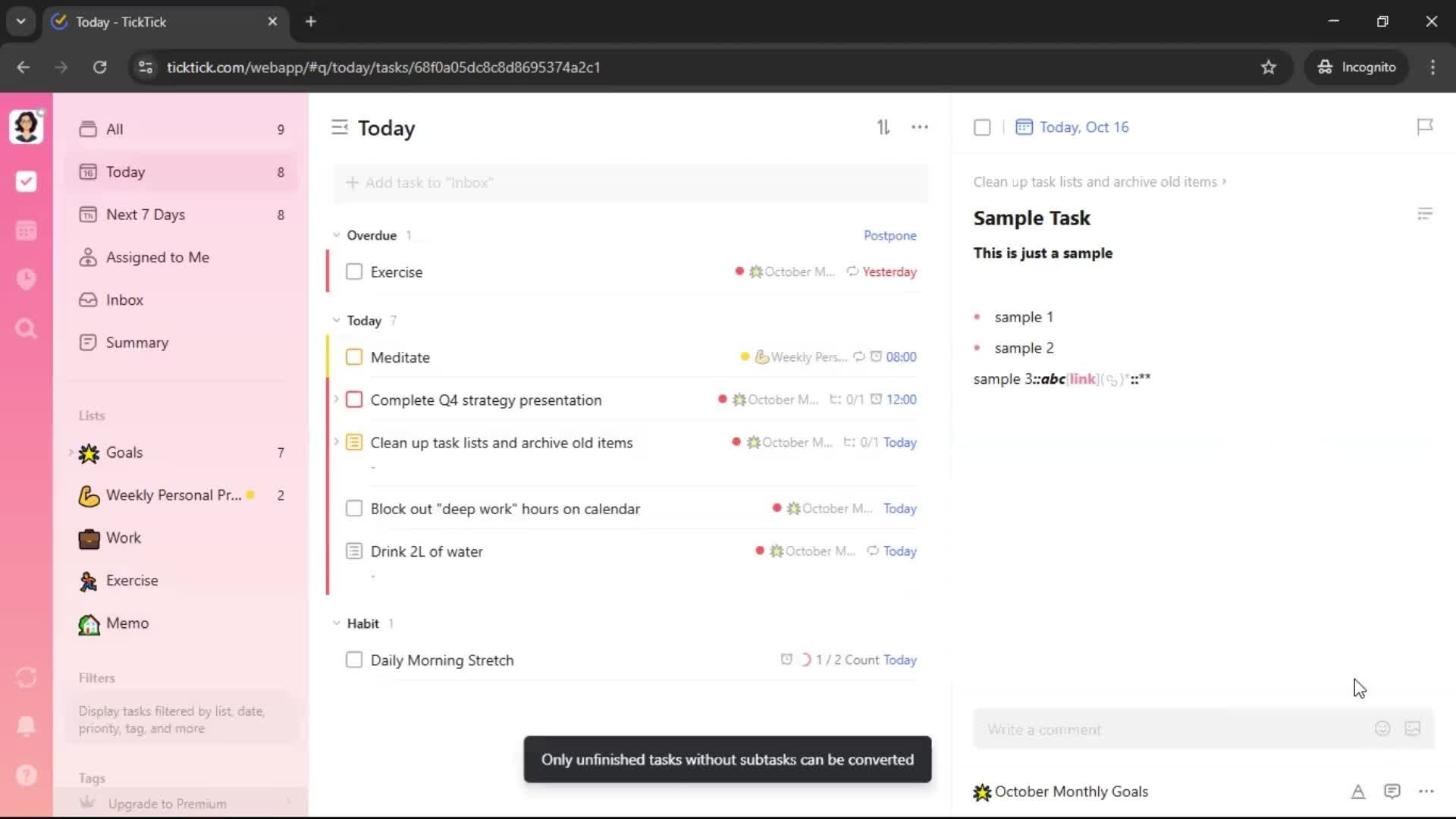Viewport: 1456px width, 819px height.
Task: Check off the Exercise task
Action: (354, 271)
